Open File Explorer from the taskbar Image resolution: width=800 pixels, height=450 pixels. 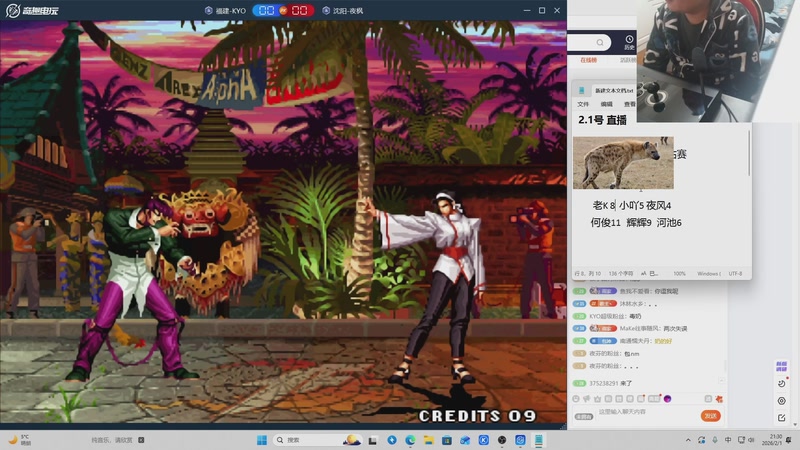point(429,440)
